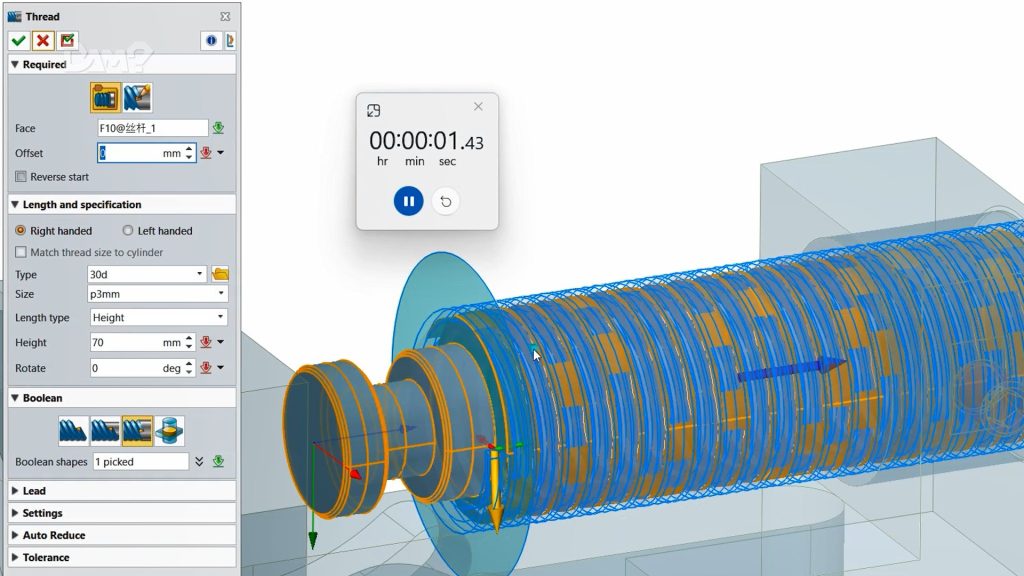The height and width of the screenshot is (576, 1024).
Task: Confirm the thread with the green checkmark
Action: [x=18, y=41]
